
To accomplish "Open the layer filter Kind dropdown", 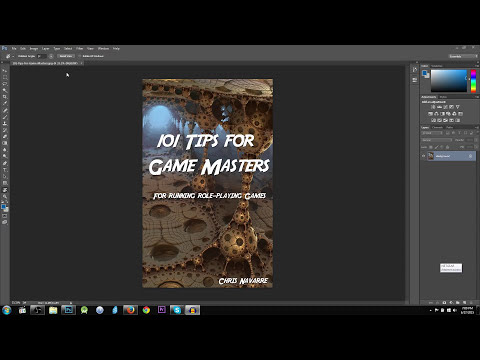I will pos(432,133).
